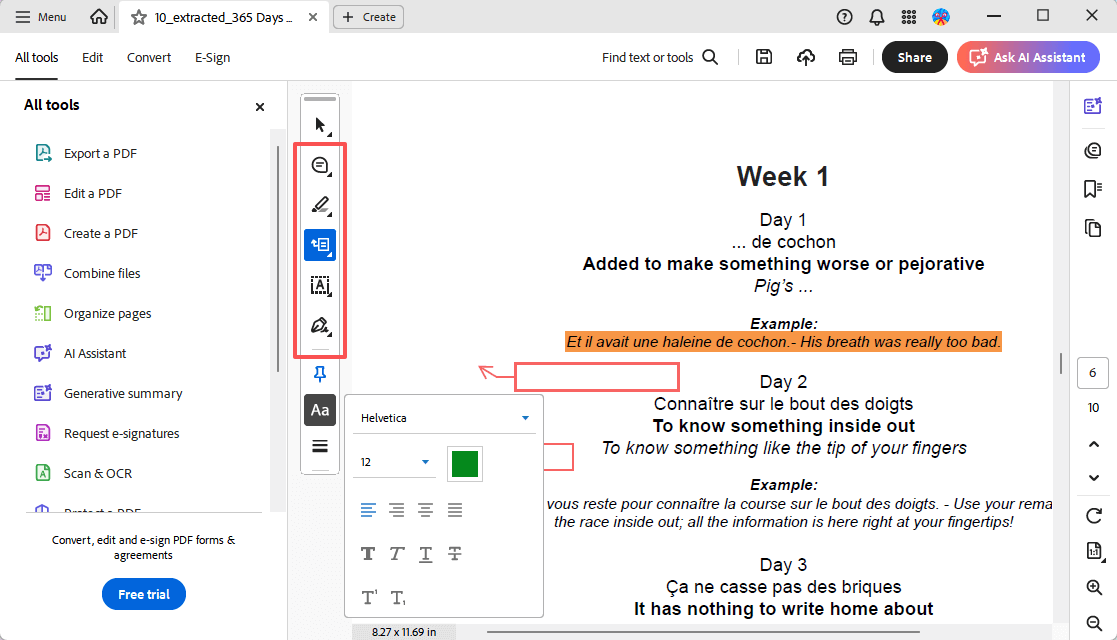The width and height of the screenshot is (1117, 640).
Task: Select the Add comment speech bubble tool
Action: pyautogui.click(x=320, y=166)
